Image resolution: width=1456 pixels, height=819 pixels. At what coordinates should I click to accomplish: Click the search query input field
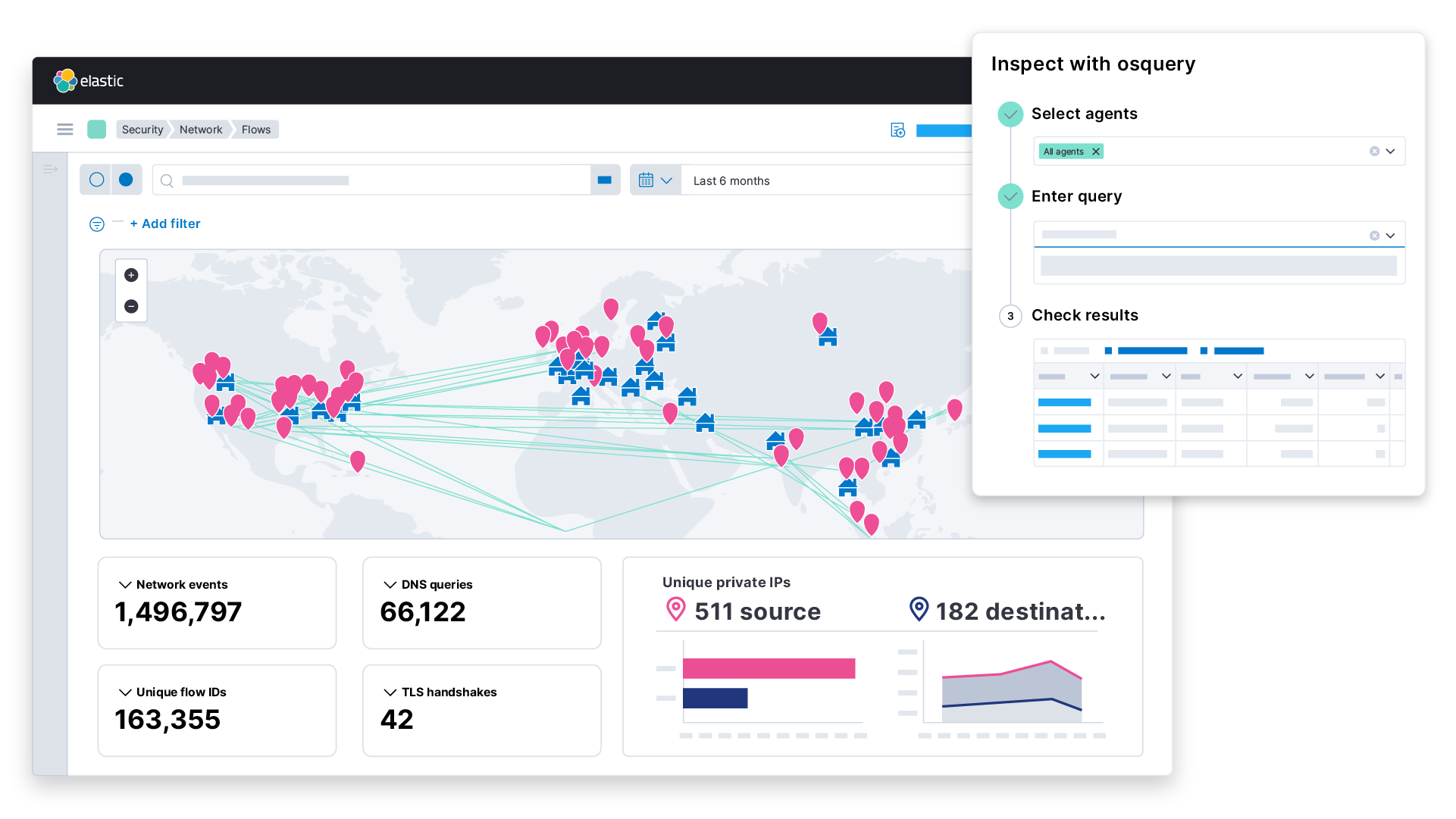pyautogui.click(x=371, y=180)
